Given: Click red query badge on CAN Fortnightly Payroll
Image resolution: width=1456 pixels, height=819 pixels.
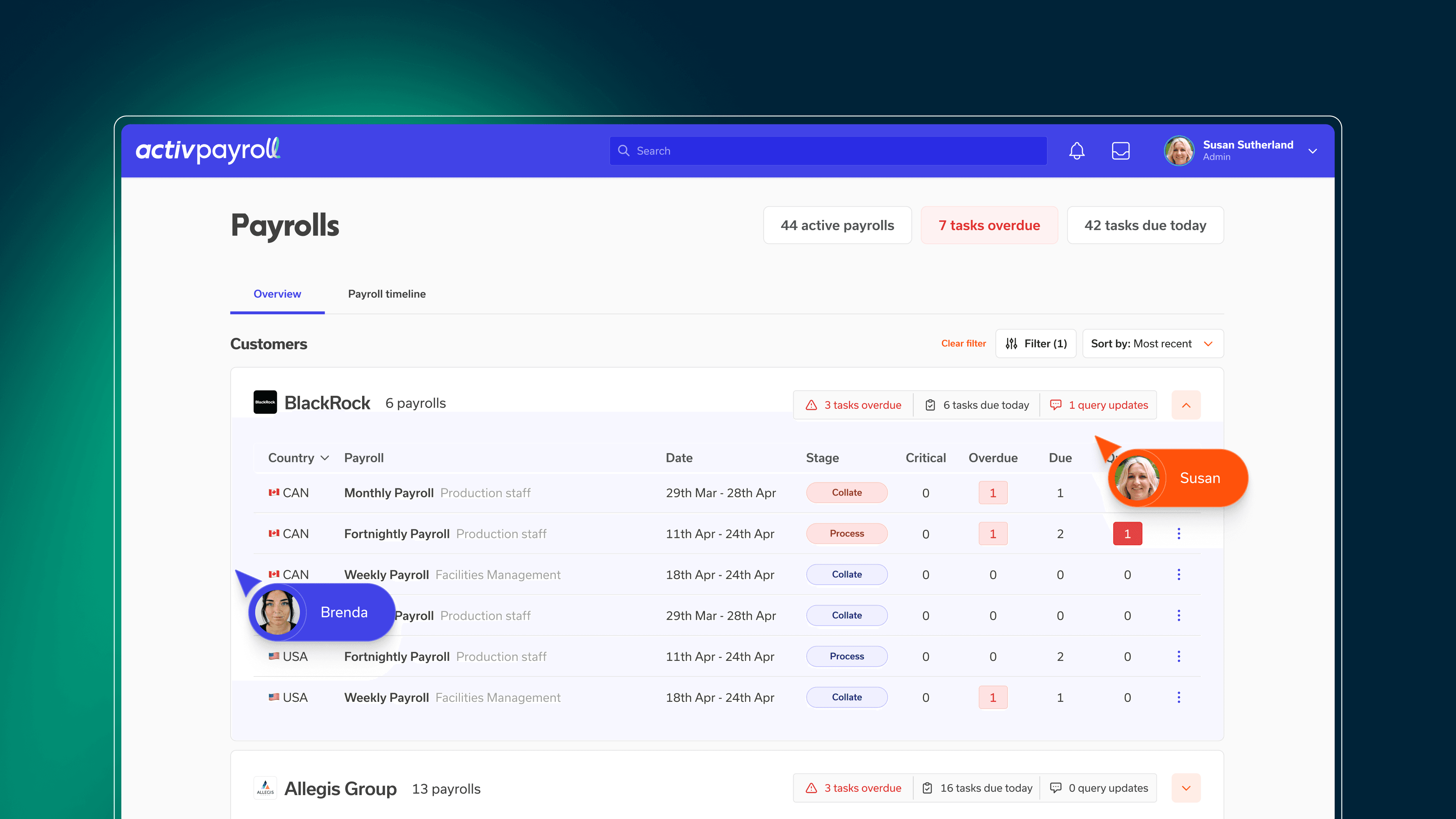Looking at the screenshot, I should point(1128,533).
